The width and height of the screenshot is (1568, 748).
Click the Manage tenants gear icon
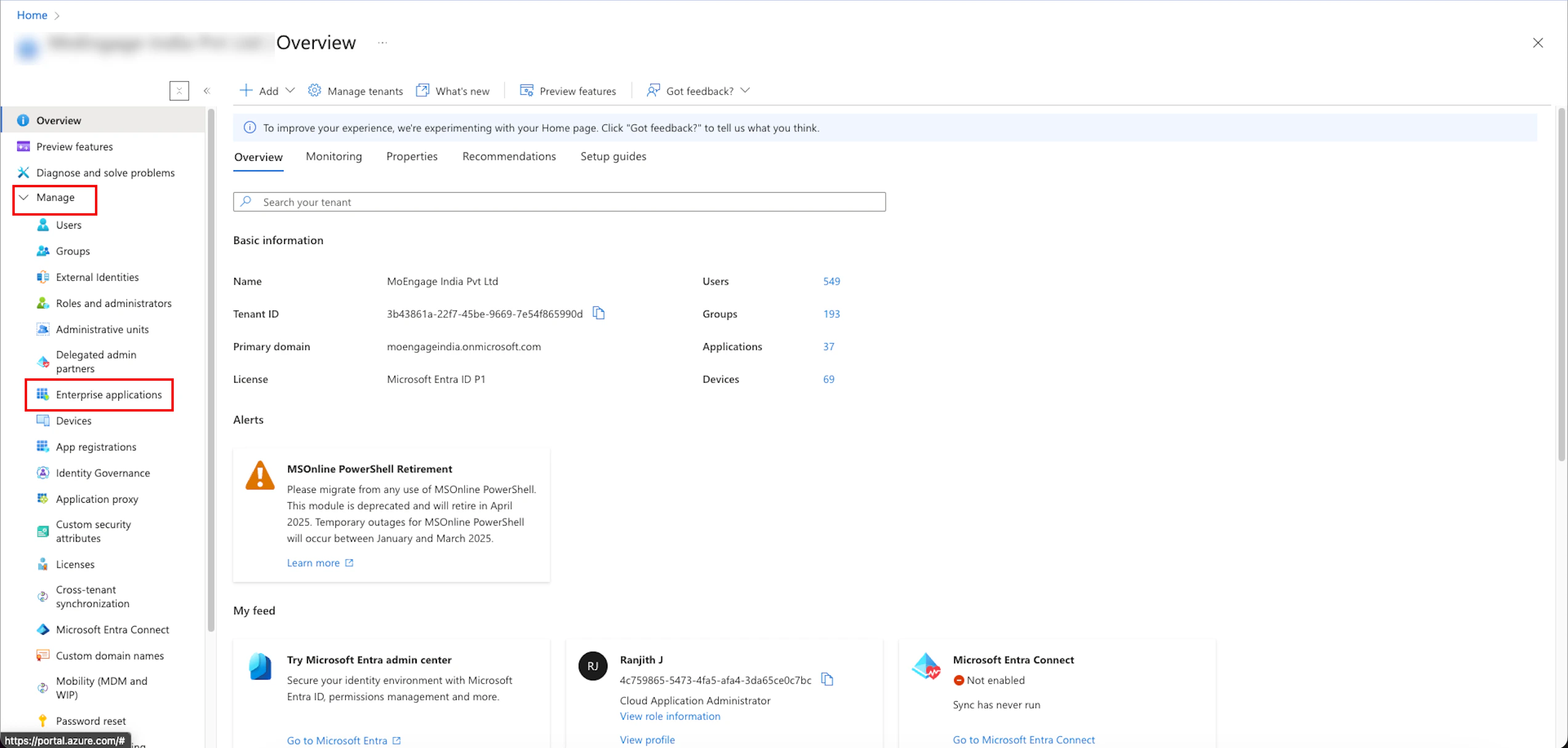pos(314,91)
